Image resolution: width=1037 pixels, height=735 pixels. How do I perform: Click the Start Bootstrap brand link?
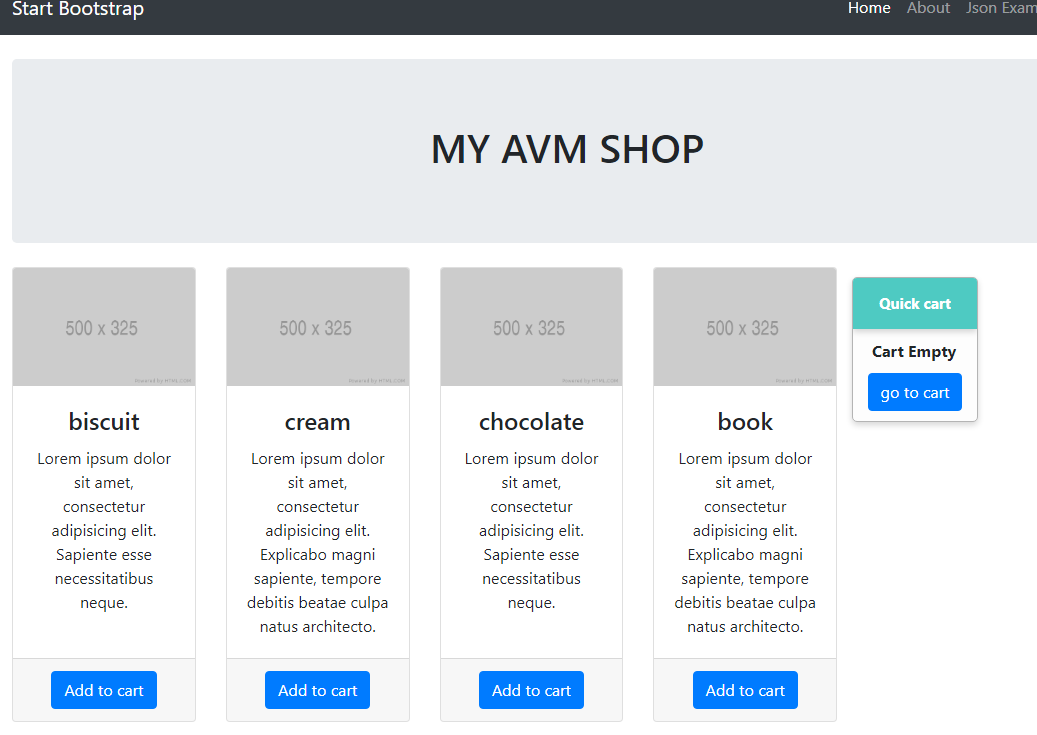[78, 9]
